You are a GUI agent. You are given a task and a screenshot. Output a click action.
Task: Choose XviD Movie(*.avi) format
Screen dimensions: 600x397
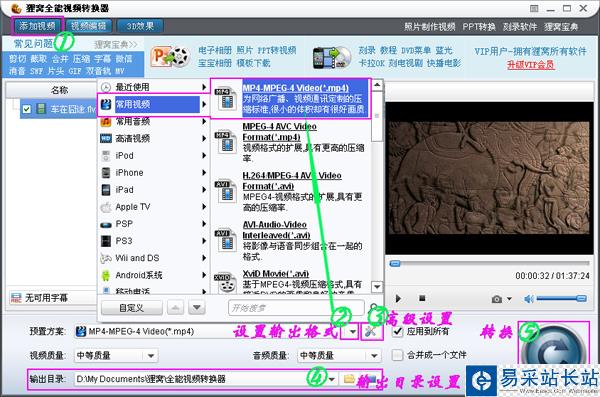290,281
